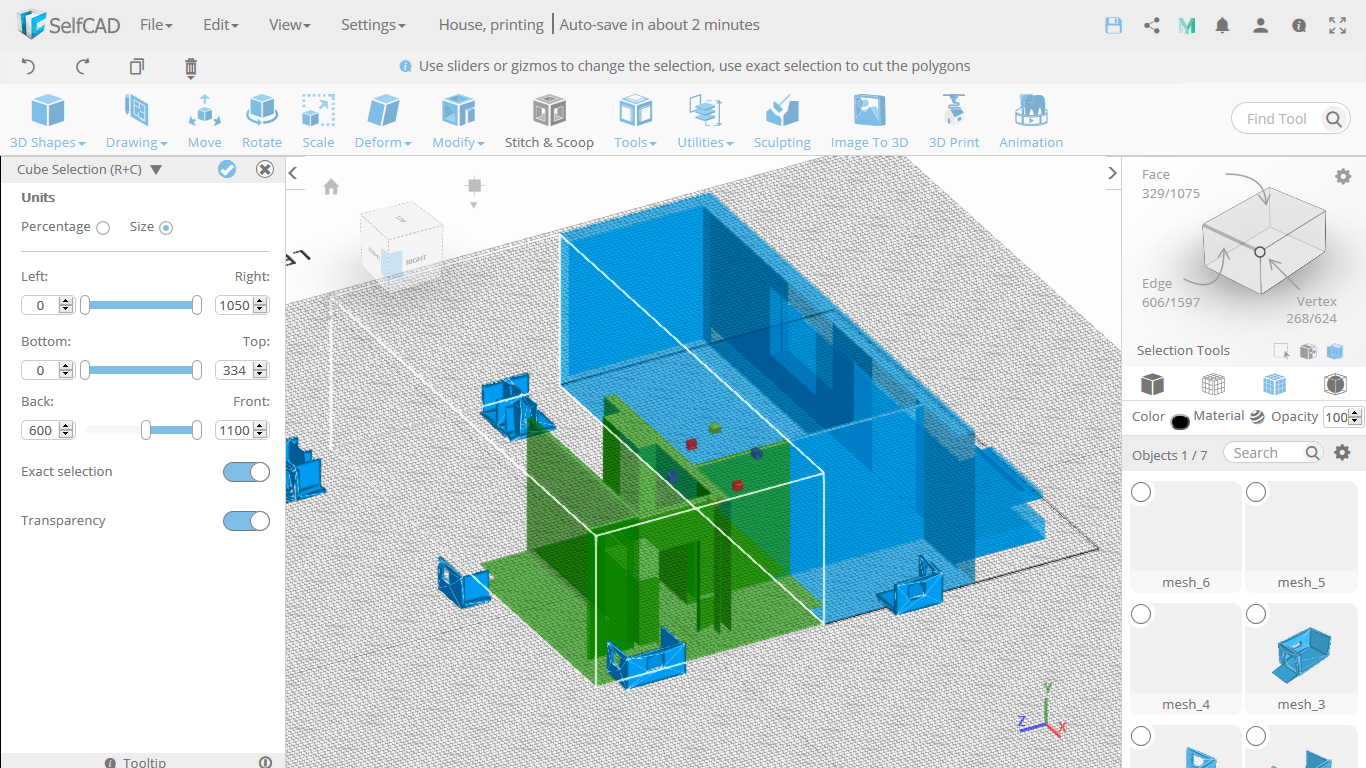
Task: Click the Bottom-Top range slider
Action: 141,370
